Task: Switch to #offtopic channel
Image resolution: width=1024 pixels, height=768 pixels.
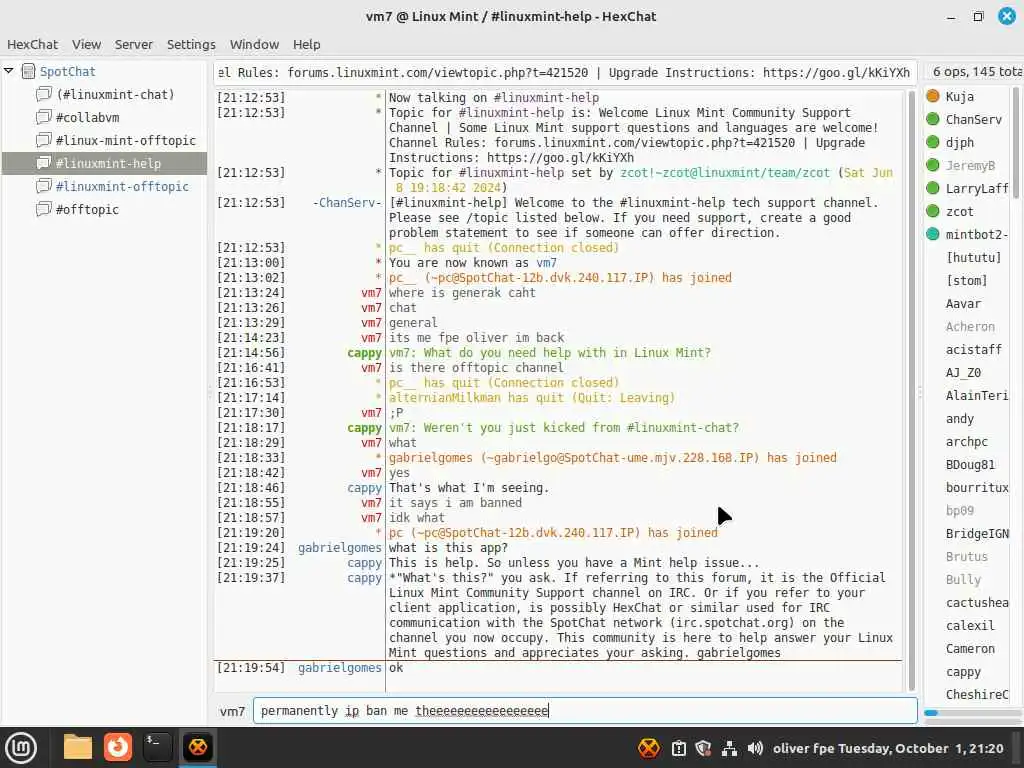Action: [87, 209]
